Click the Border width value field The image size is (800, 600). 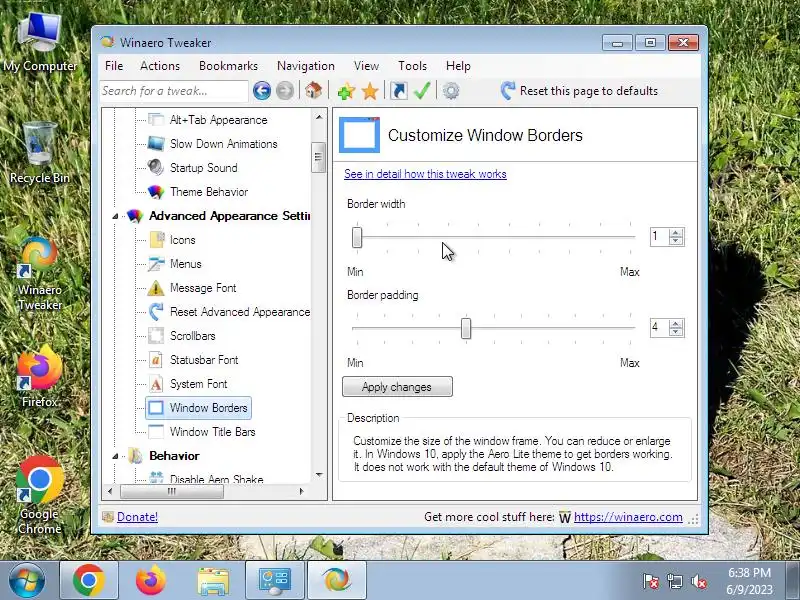660,237
